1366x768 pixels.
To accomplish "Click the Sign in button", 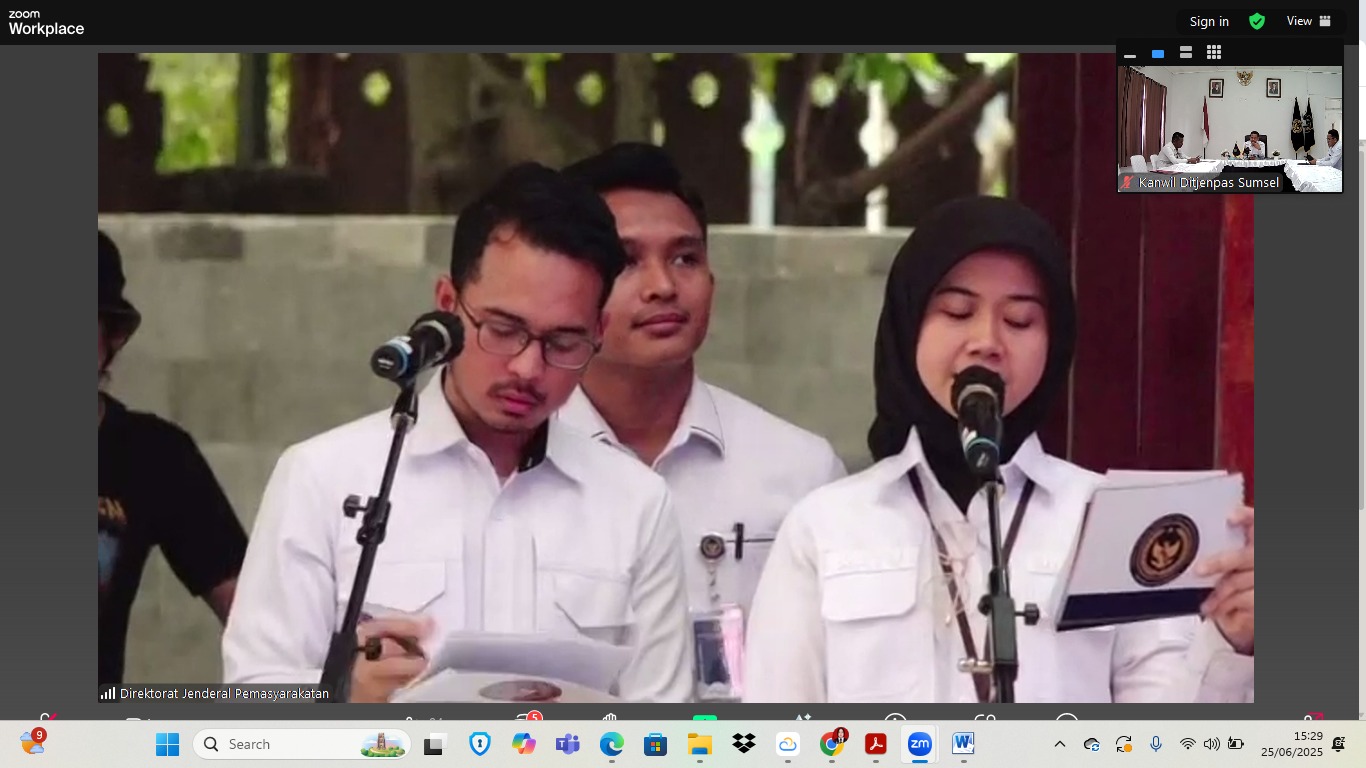I will coord(1209,21).
